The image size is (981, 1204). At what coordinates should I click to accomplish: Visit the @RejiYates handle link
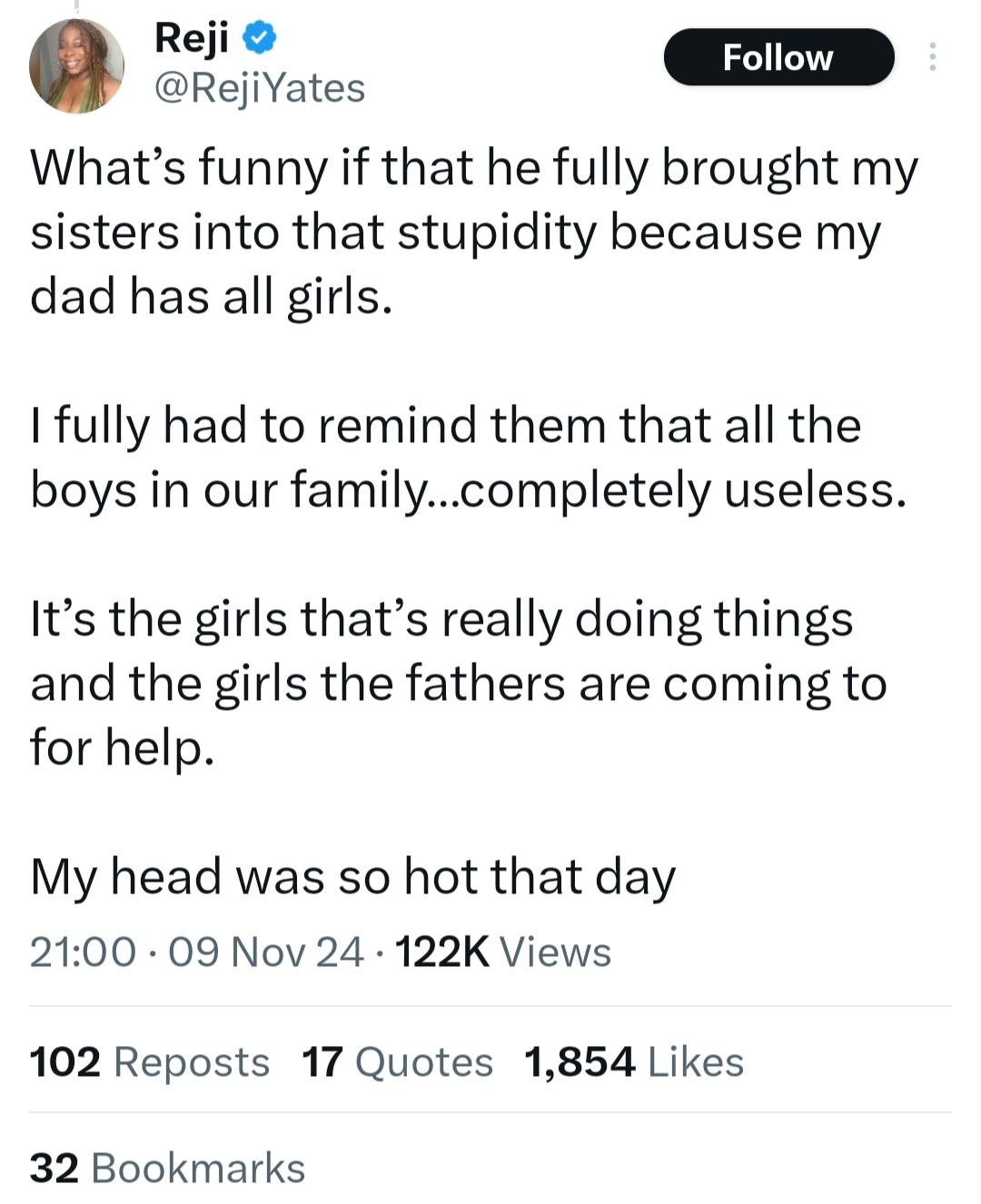(x=260, y=89)
